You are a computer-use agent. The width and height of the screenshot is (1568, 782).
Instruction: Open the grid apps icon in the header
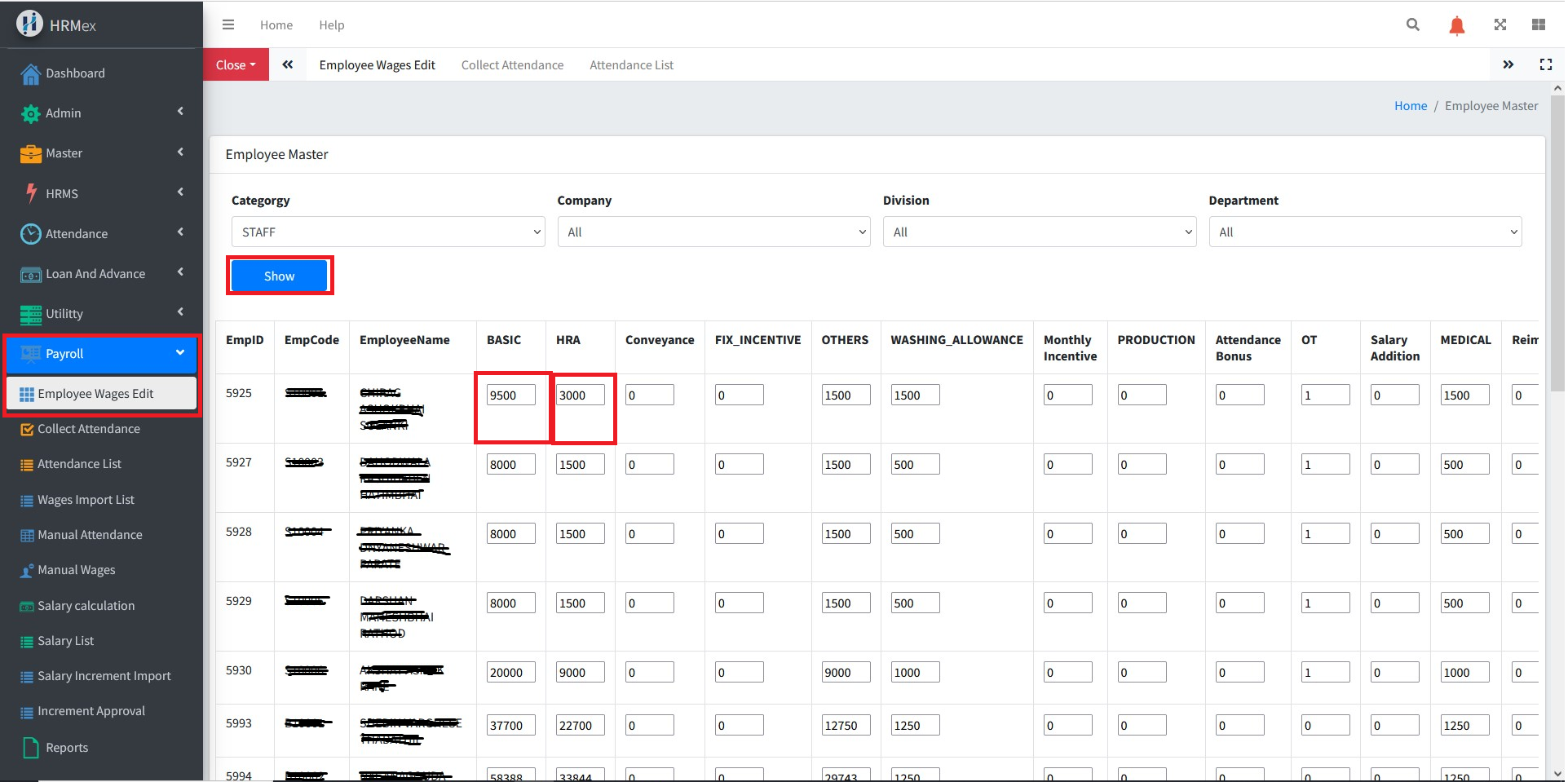coord(1538,24)
